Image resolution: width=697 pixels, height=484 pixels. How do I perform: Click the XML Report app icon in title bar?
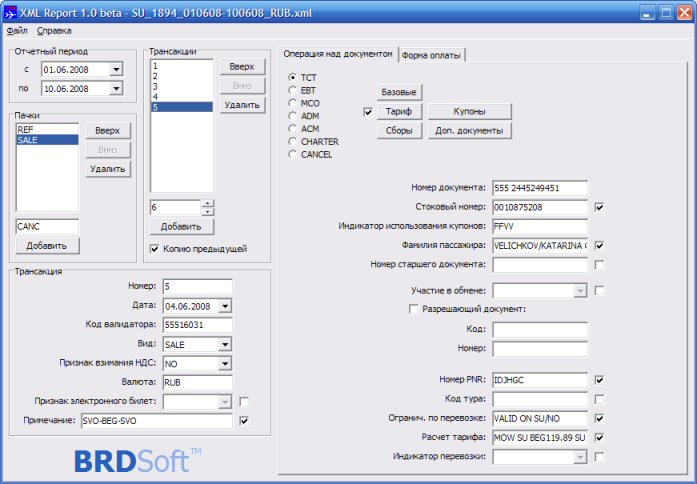pos(10,13)
